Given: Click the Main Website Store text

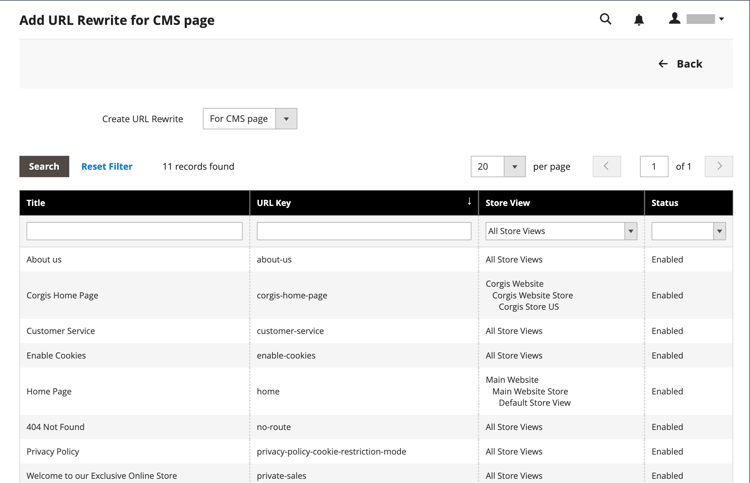Looking at the screenshot, I should click(530, 391).
